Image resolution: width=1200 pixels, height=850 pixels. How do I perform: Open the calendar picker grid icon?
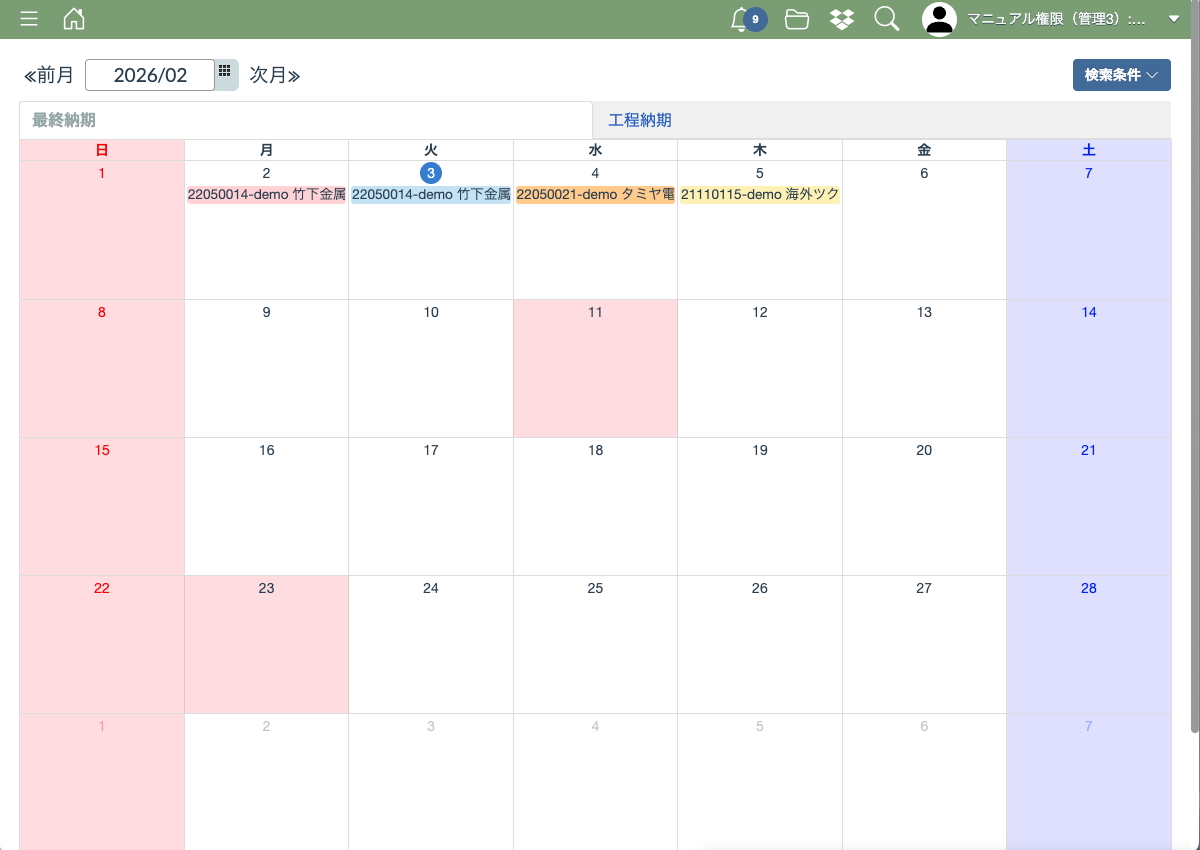(x=225, y=72)
